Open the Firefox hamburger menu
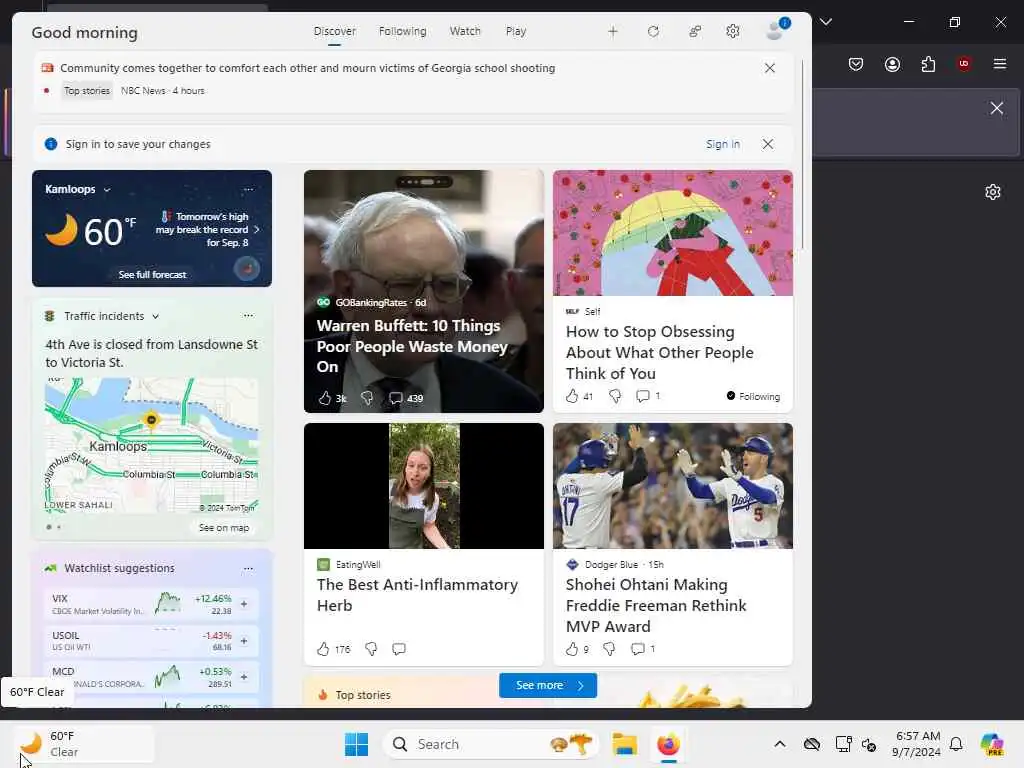 coord(999,64)
